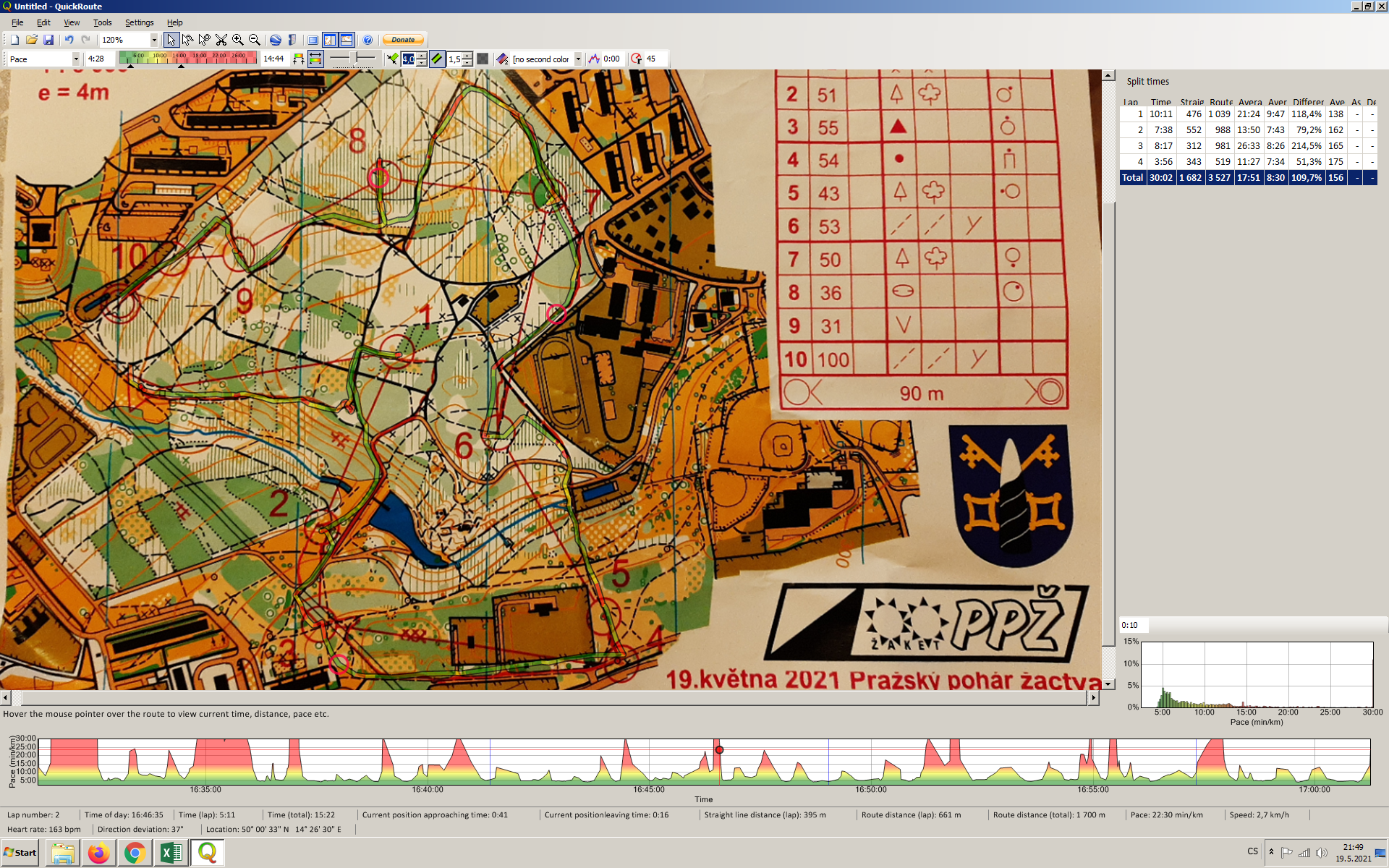Save the document with the floppy icon
Image resolution: width=1389 pixels, height=868 pixels.
[x=48, y=40]
